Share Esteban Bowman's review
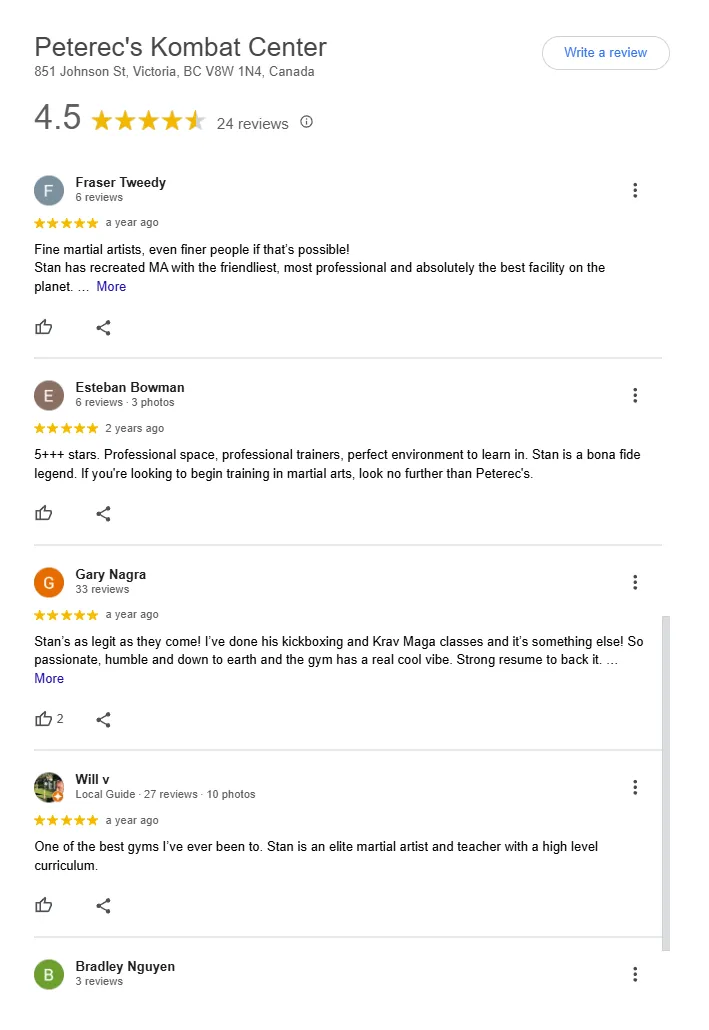 point(103,513)
